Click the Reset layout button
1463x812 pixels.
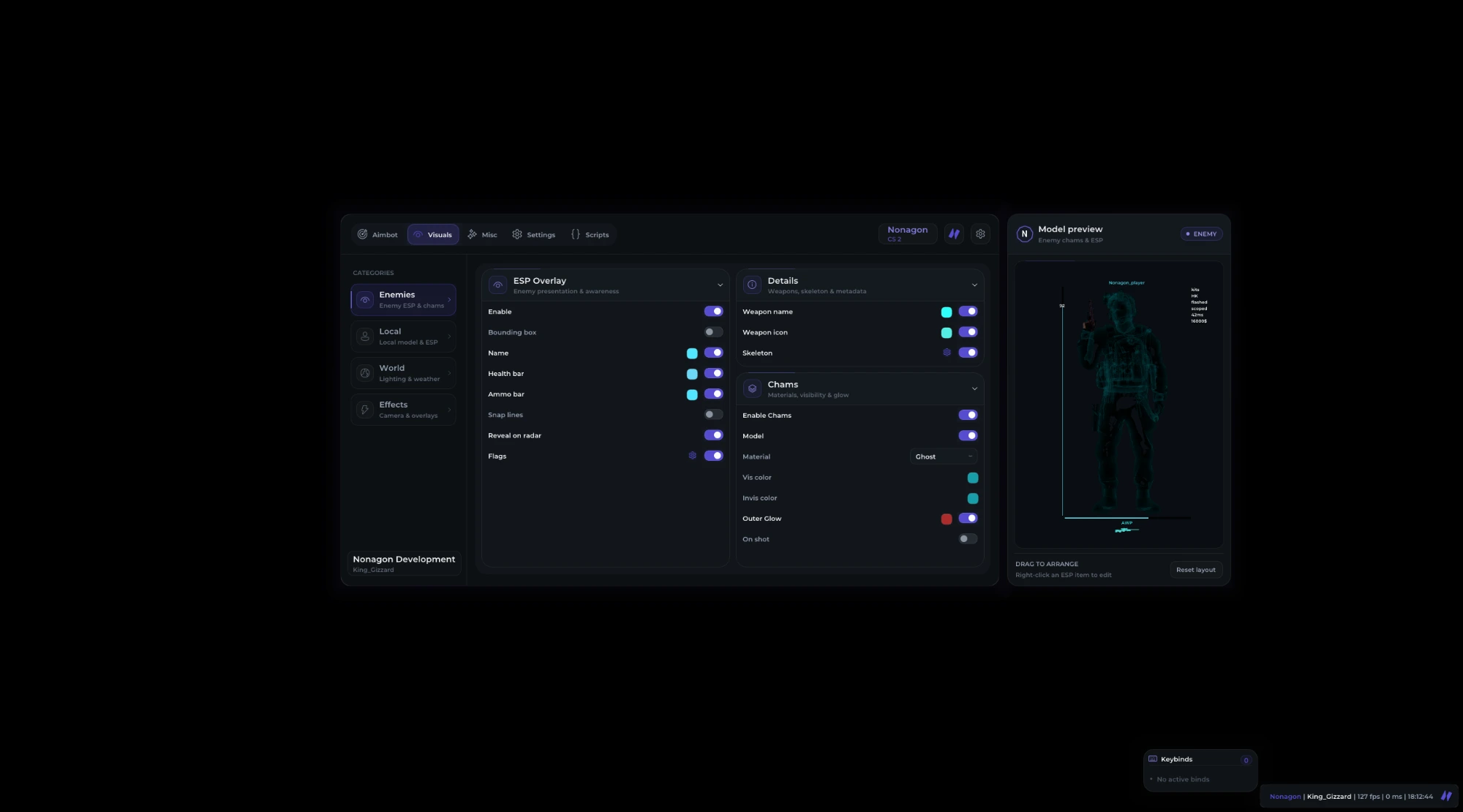(1196, 570)
